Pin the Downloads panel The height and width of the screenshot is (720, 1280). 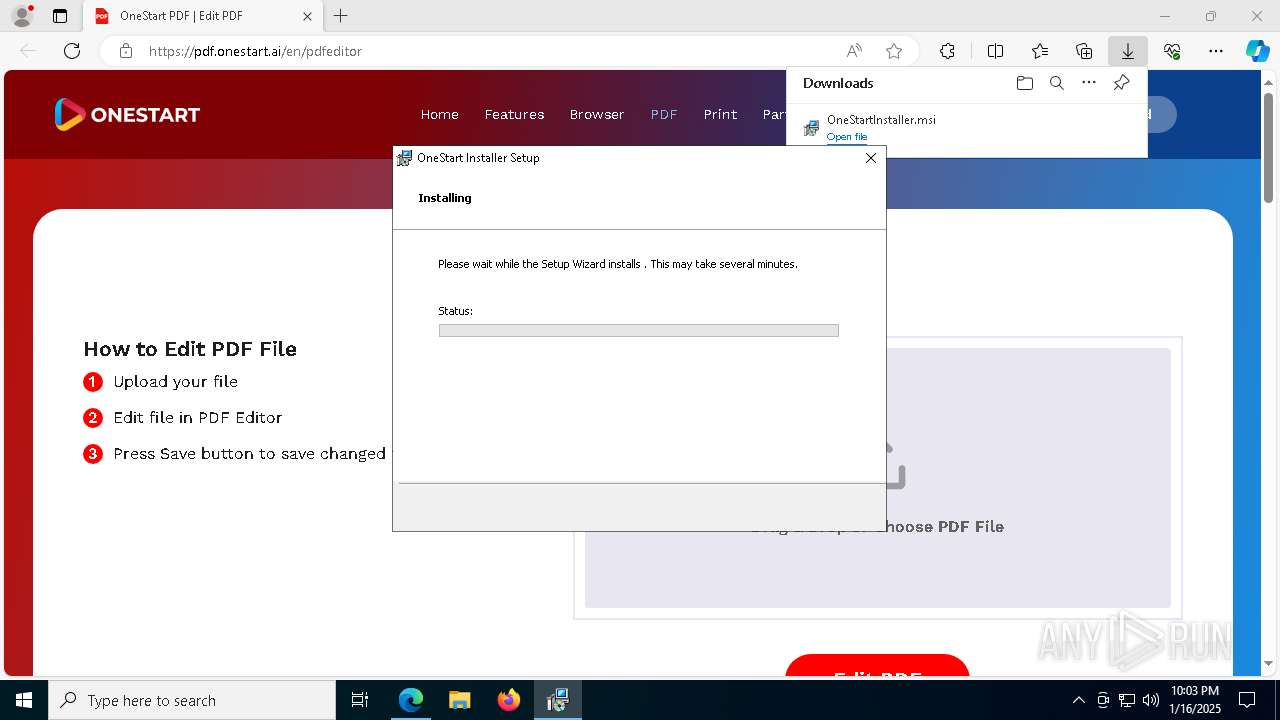1121,83
